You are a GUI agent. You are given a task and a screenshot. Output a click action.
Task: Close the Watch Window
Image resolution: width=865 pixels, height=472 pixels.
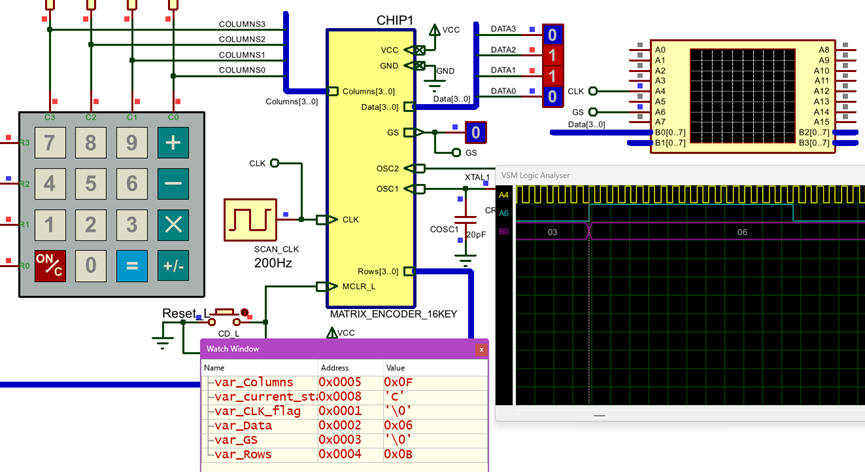(481, 349)
